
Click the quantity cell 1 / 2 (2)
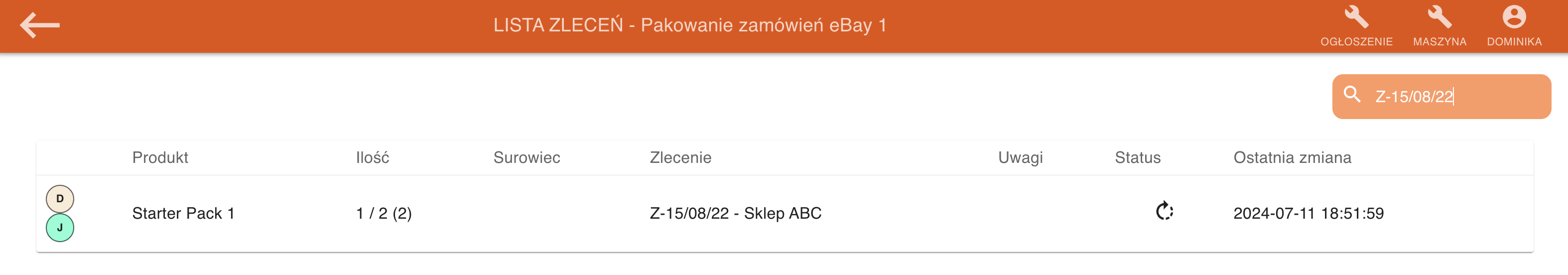pyautogui.click(x=384, y=214)
